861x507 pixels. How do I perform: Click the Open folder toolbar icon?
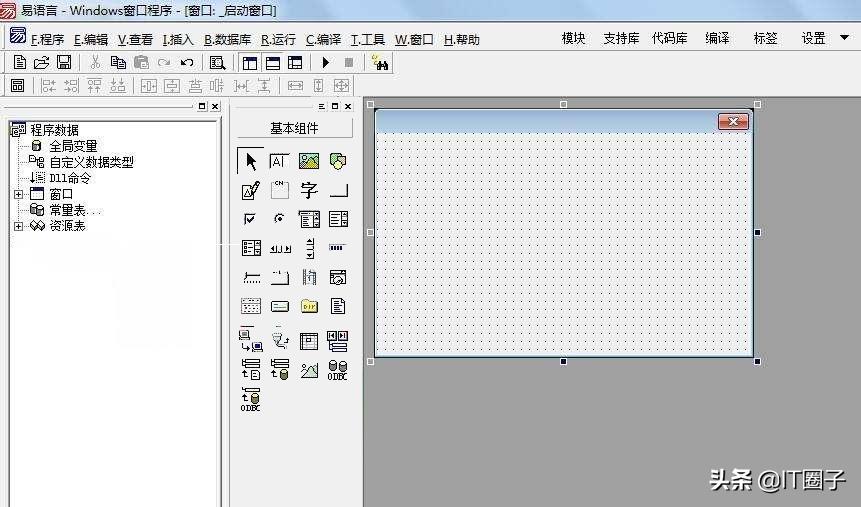point(42,63)
